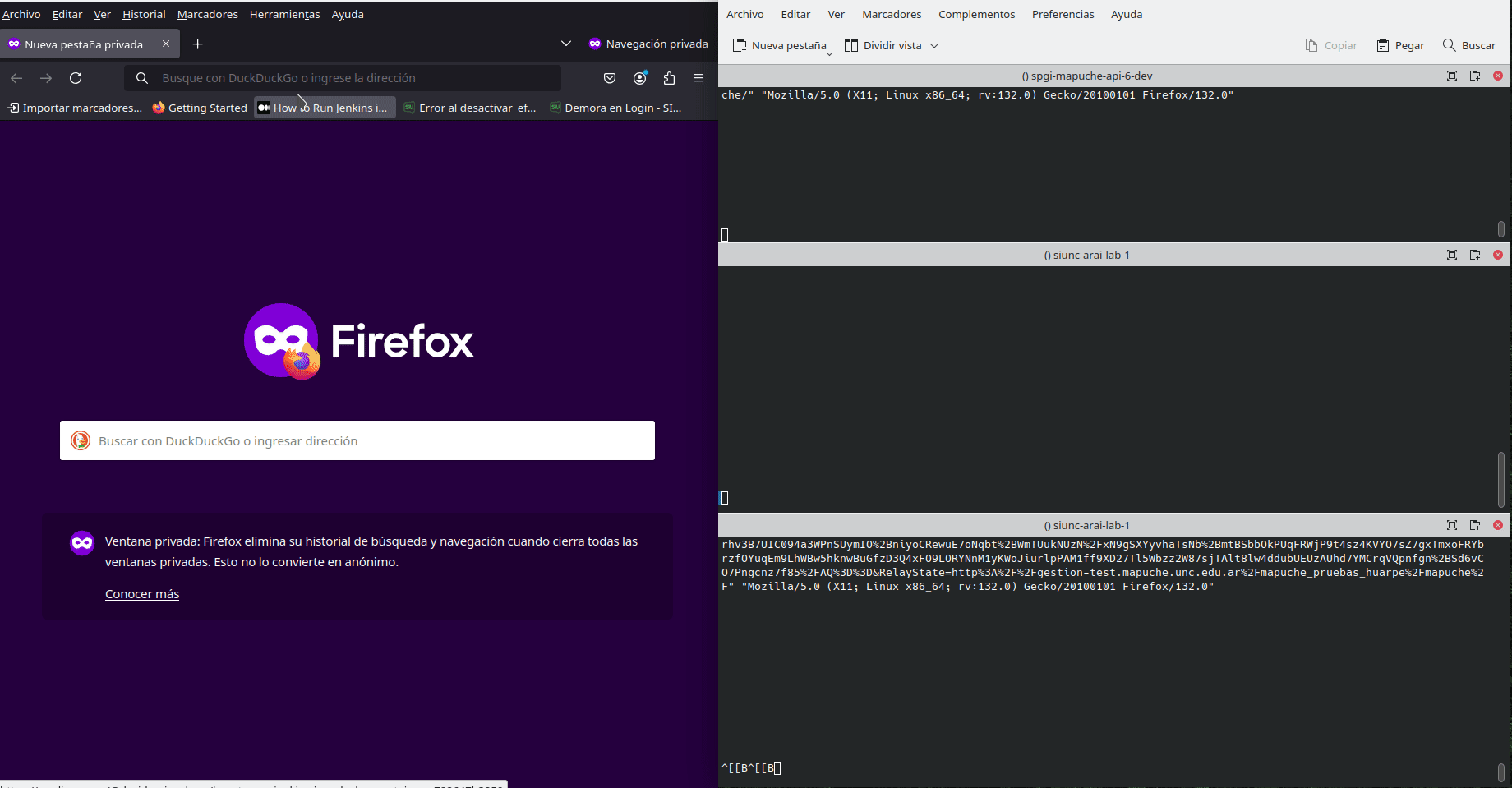Click search magnifier icon in URL bar
Image resolution: width=1512 pixels, height=788 pixels.
pyautogui.click(x=142, y=78)
